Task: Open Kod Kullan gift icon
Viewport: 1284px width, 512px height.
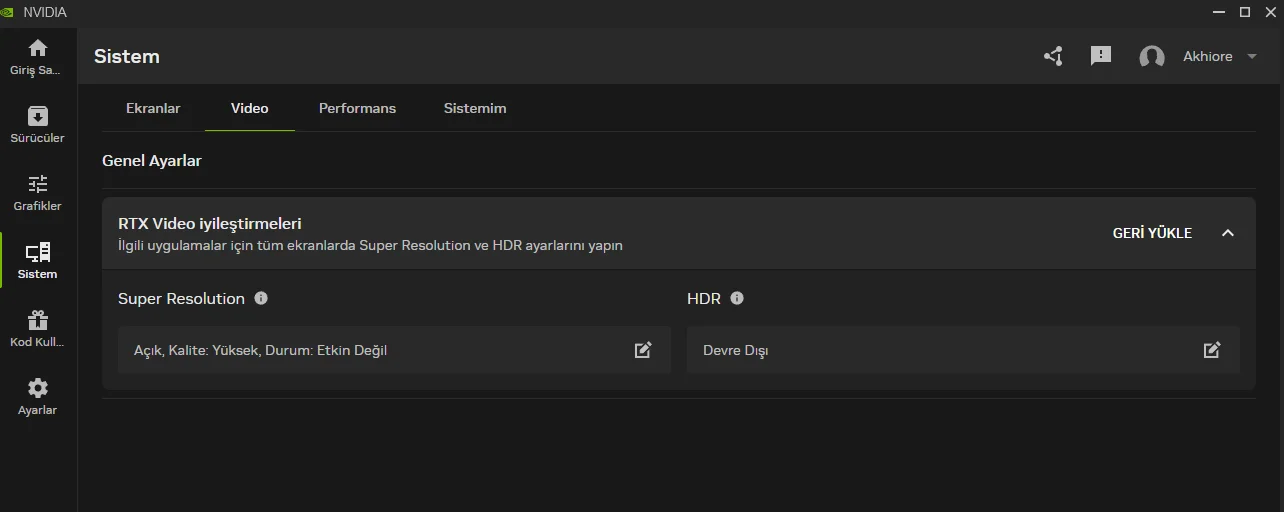Action: [x=38, y=320]
